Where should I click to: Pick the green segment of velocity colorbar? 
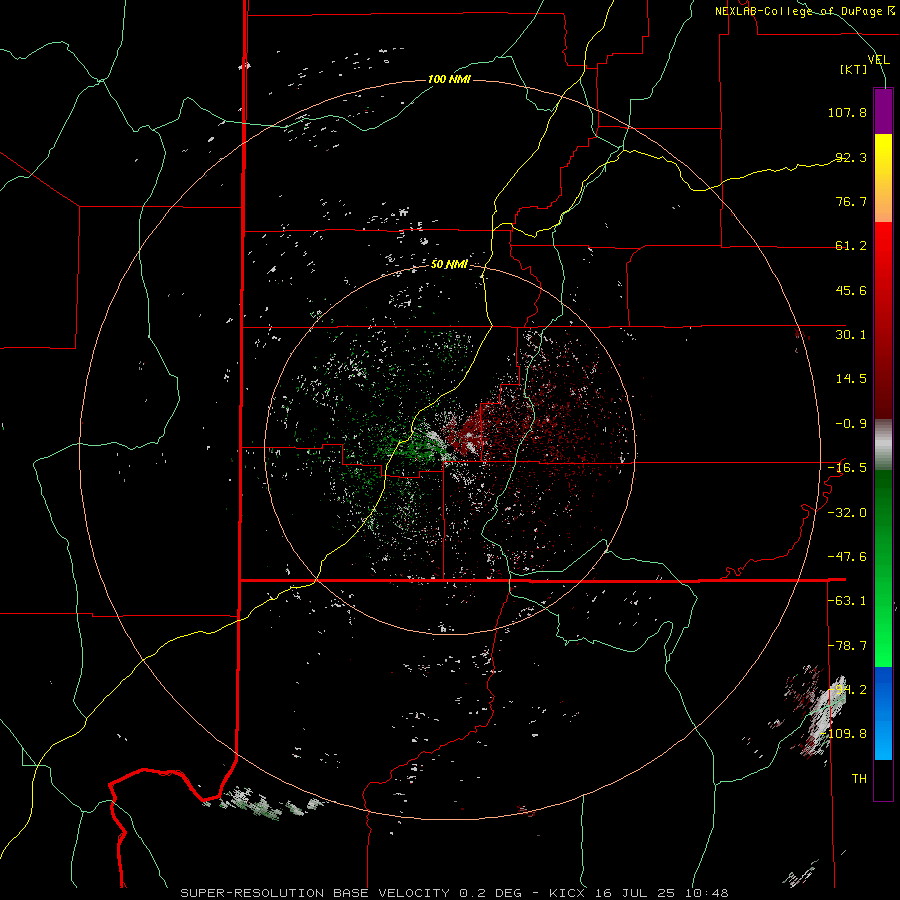point(883,568)
